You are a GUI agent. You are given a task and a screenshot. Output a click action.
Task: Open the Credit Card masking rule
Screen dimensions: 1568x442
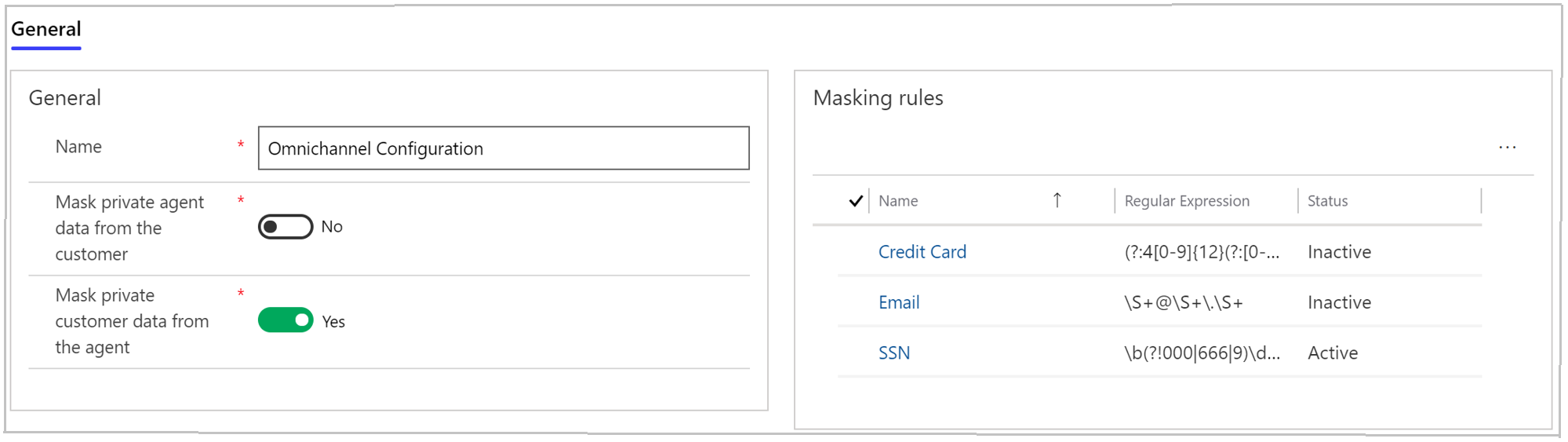coord(922,252)
